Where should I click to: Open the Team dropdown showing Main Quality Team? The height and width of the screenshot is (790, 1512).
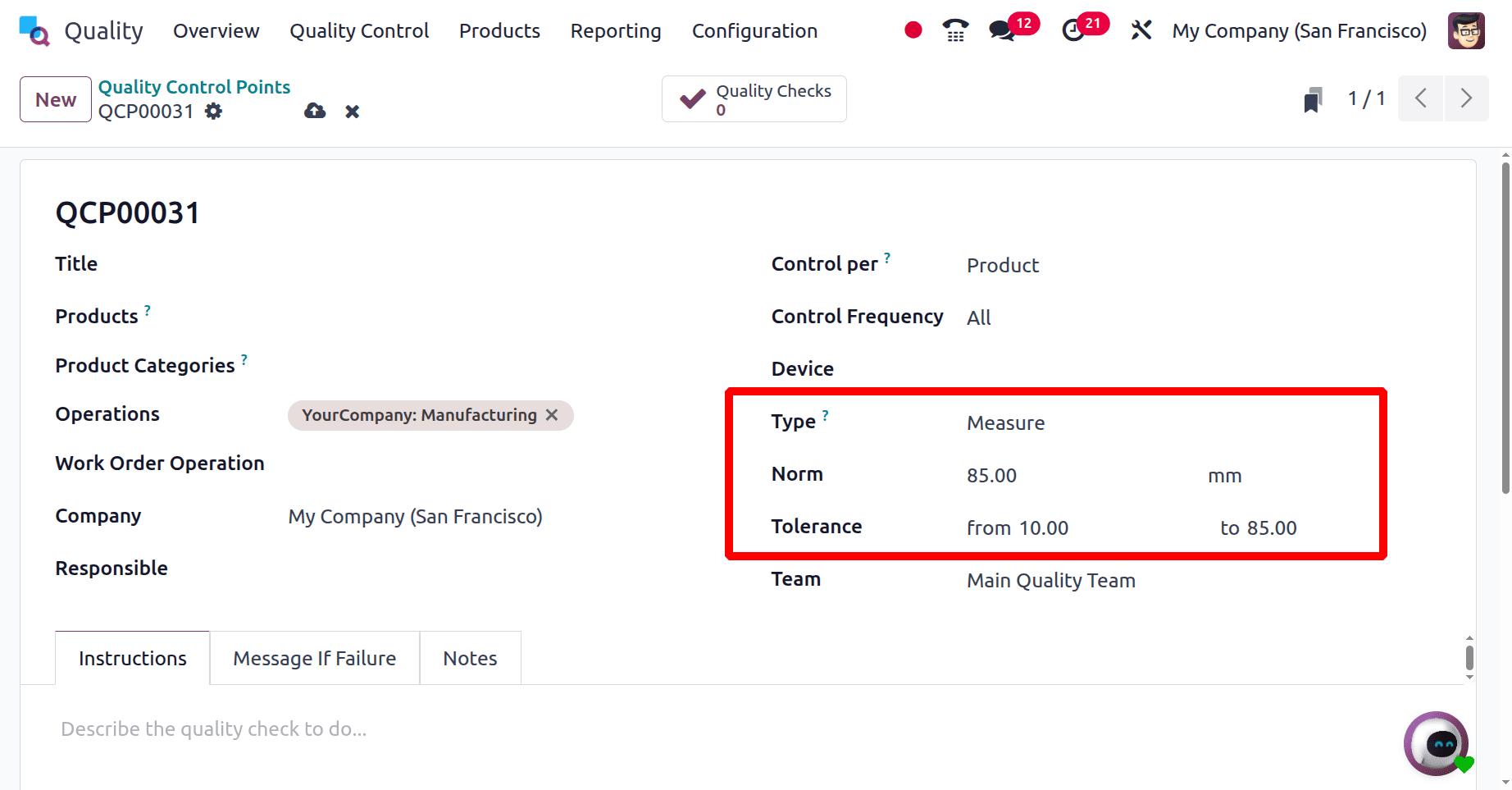coord(1050,580)
